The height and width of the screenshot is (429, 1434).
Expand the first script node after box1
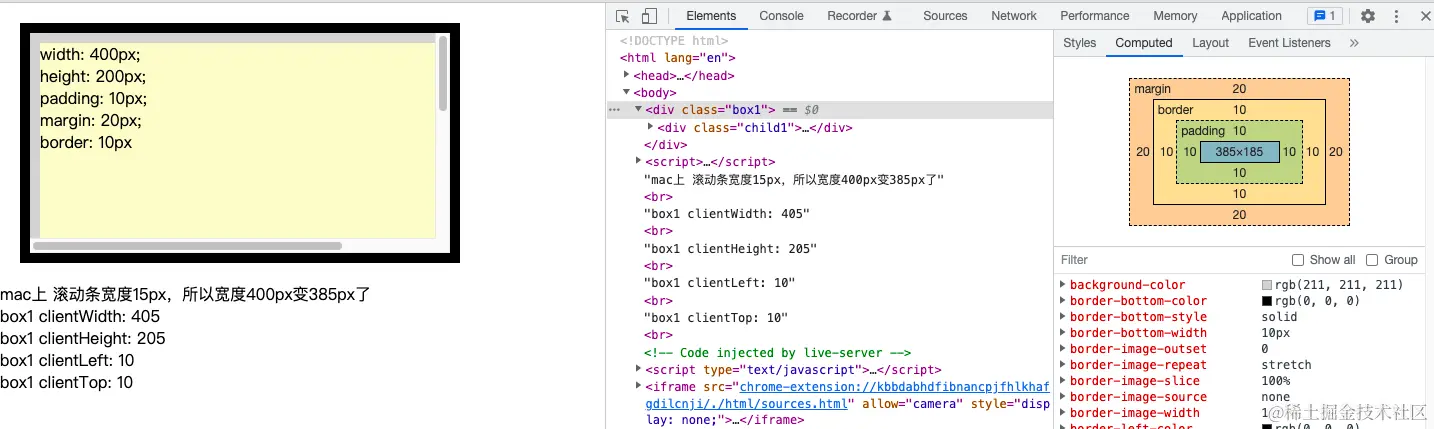click(639, 161)
